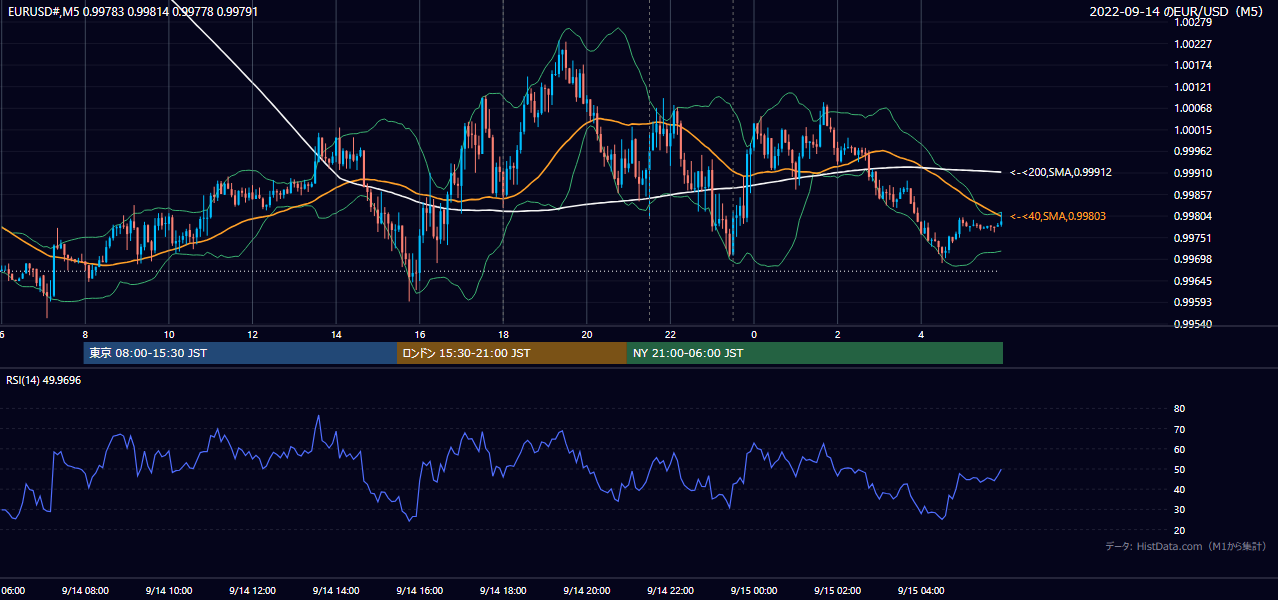Viewport: 1278px width, 600px height.
Task: Click the RSI scale value 40
Action: [x=1179, y=489]
